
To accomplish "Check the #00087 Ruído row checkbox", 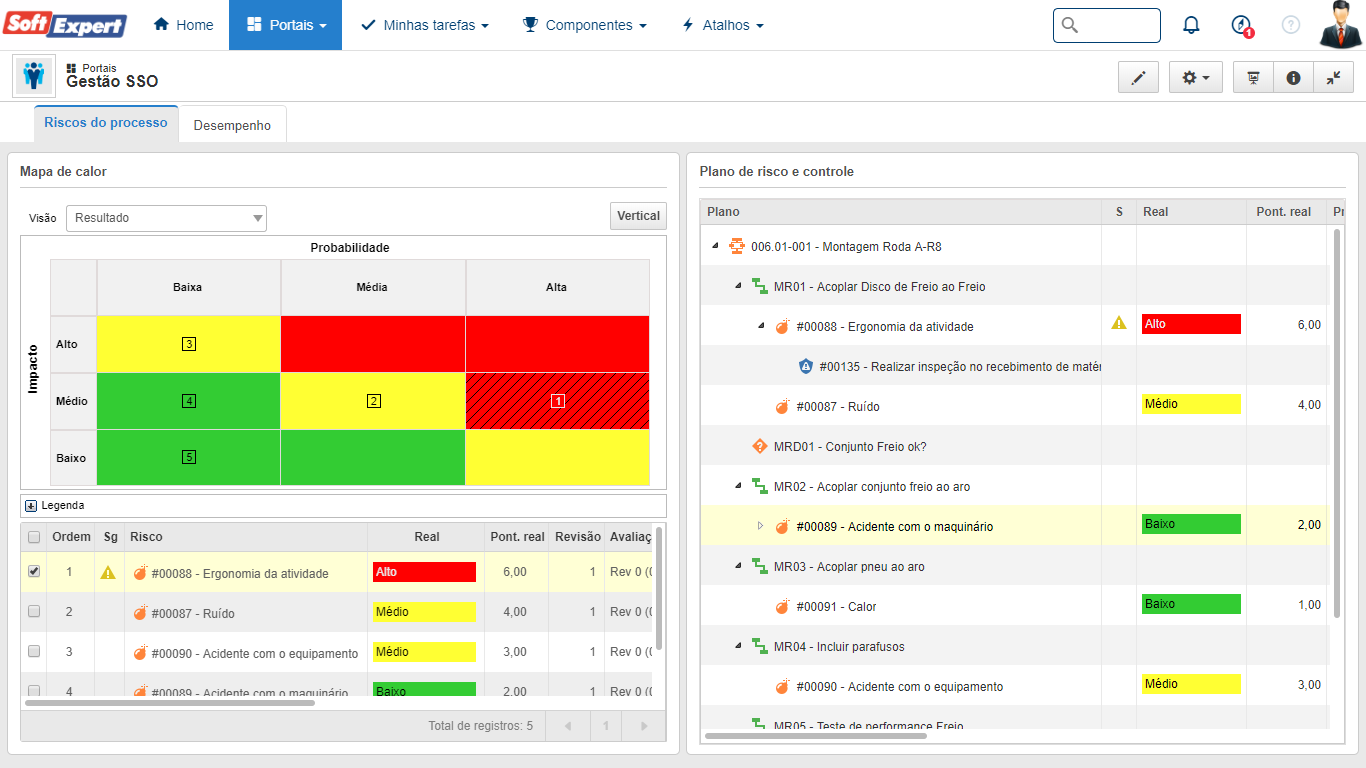I will point(34,611).
